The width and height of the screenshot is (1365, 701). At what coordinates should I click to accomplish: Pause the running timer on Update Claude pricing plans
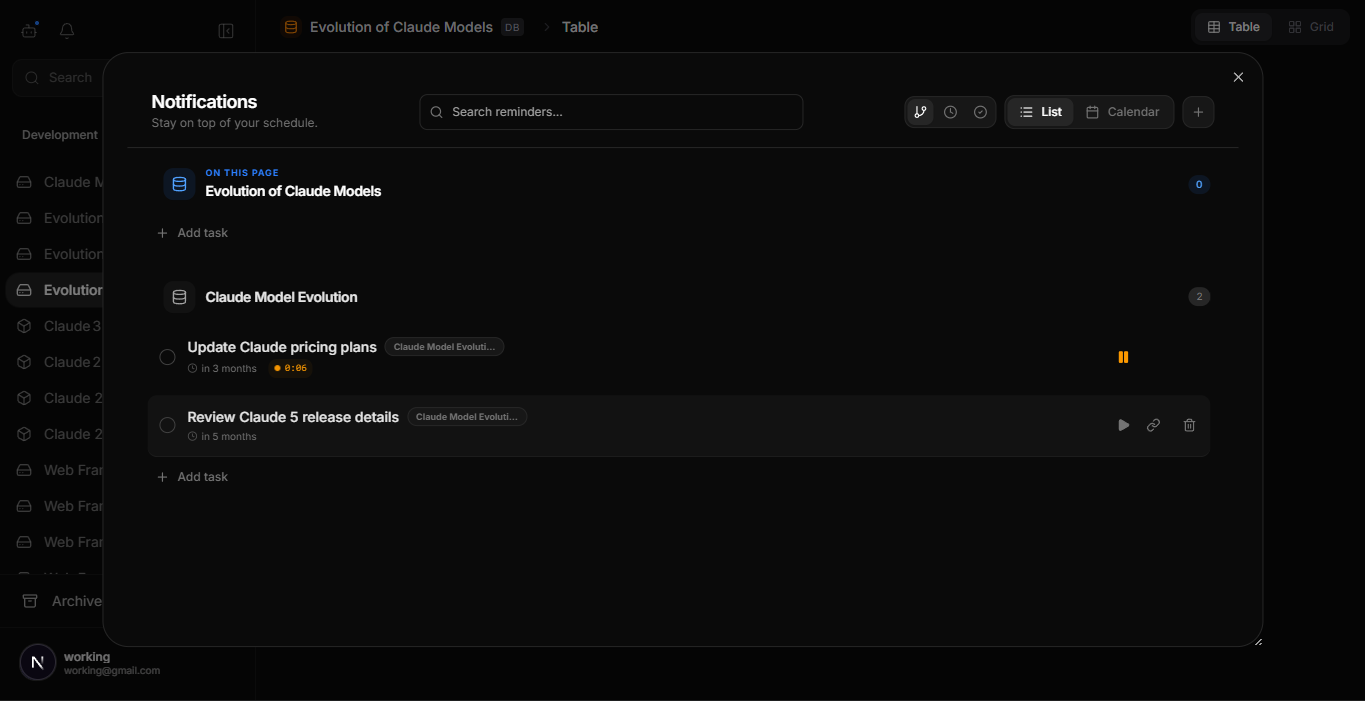(1123, 357)
